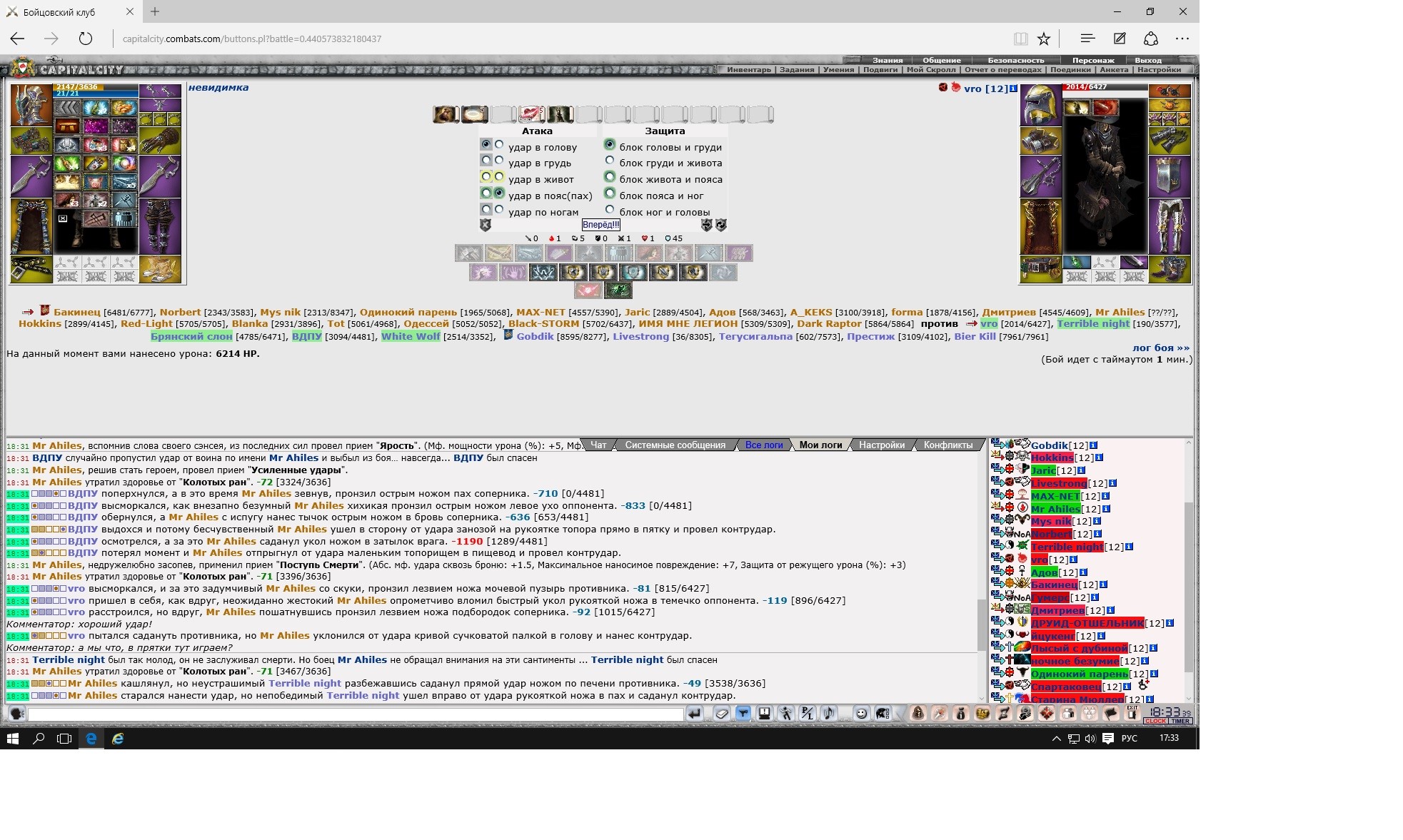Switch to the Мои логи tab

[x=820, y=445]
